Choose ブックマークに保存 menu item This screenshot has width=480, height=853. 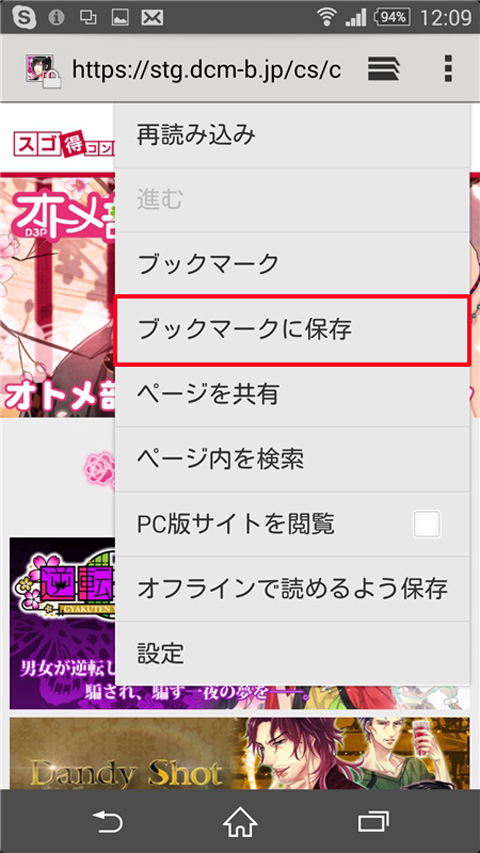tap(293, 330)
